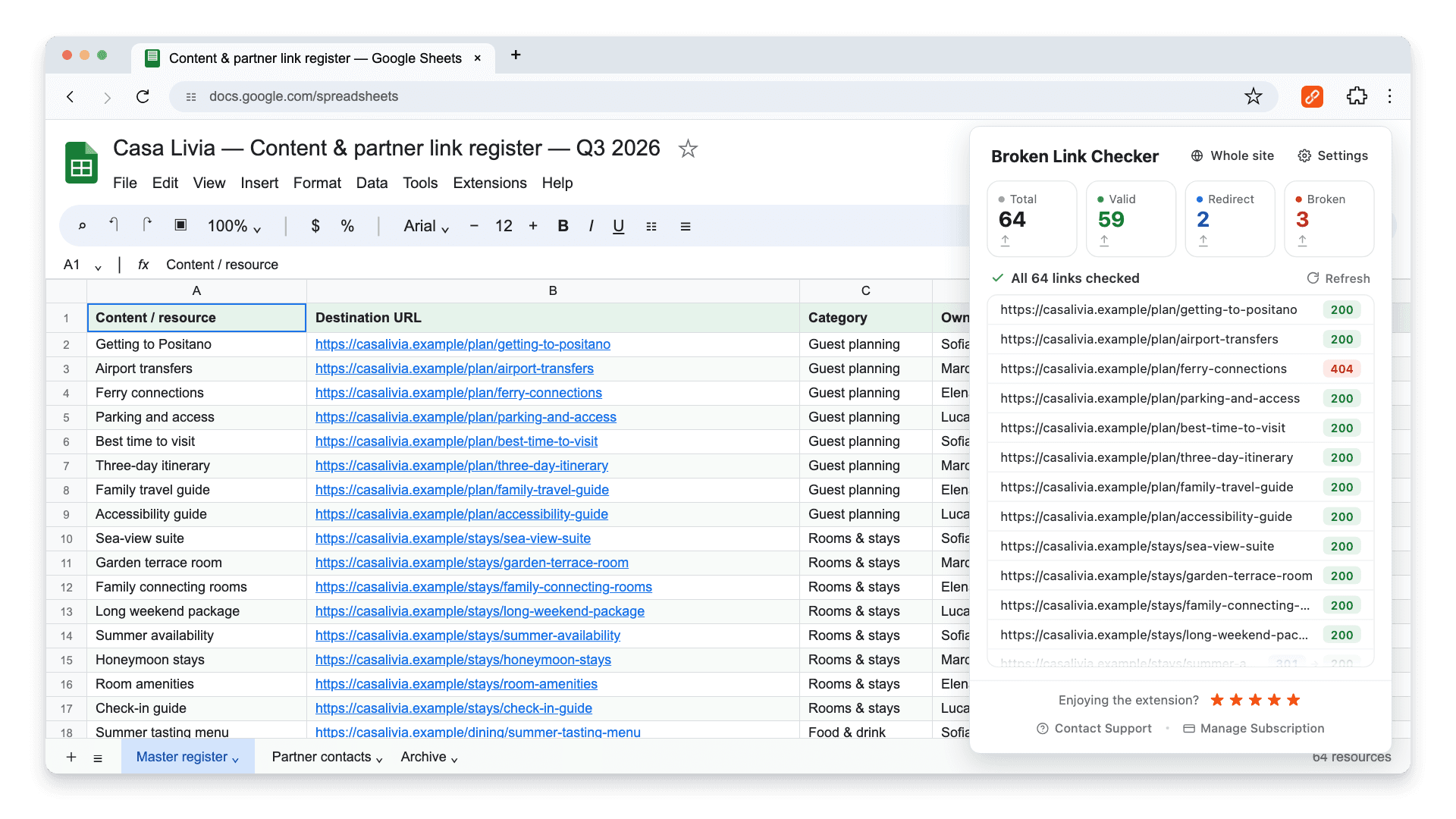
Task: Apply bold formatting
Action: click(x=563, y=226)
